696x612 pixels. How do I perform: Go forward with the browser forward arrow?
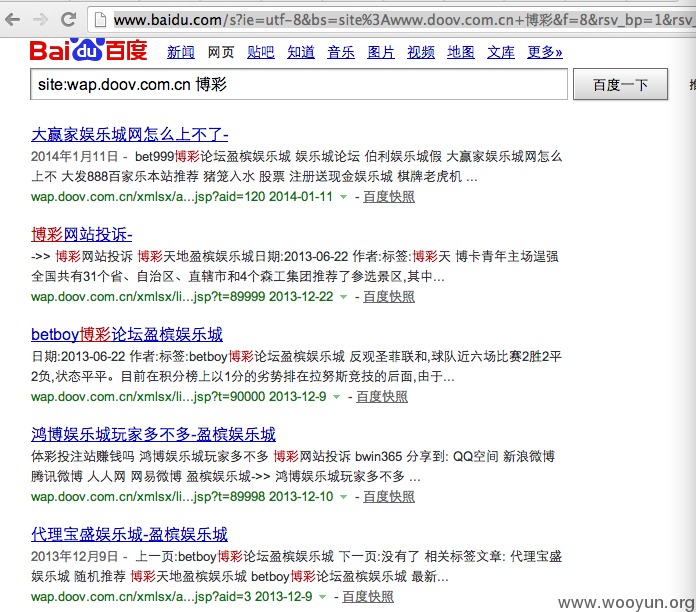pos(40,20)
